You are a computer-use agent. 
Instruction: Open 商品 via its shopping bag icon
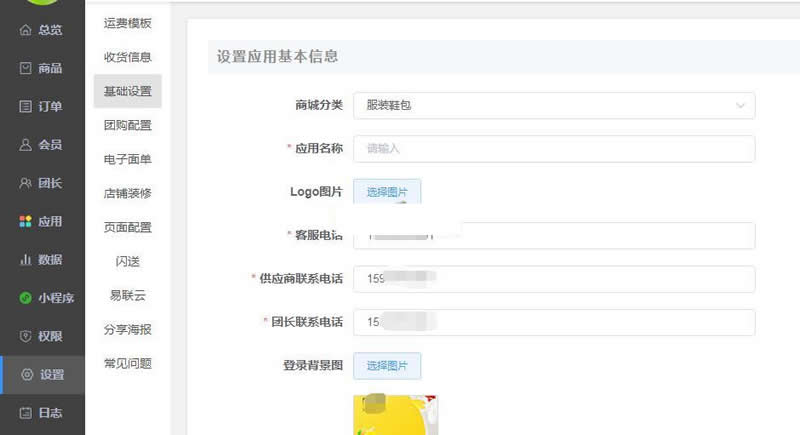(26, 68)
